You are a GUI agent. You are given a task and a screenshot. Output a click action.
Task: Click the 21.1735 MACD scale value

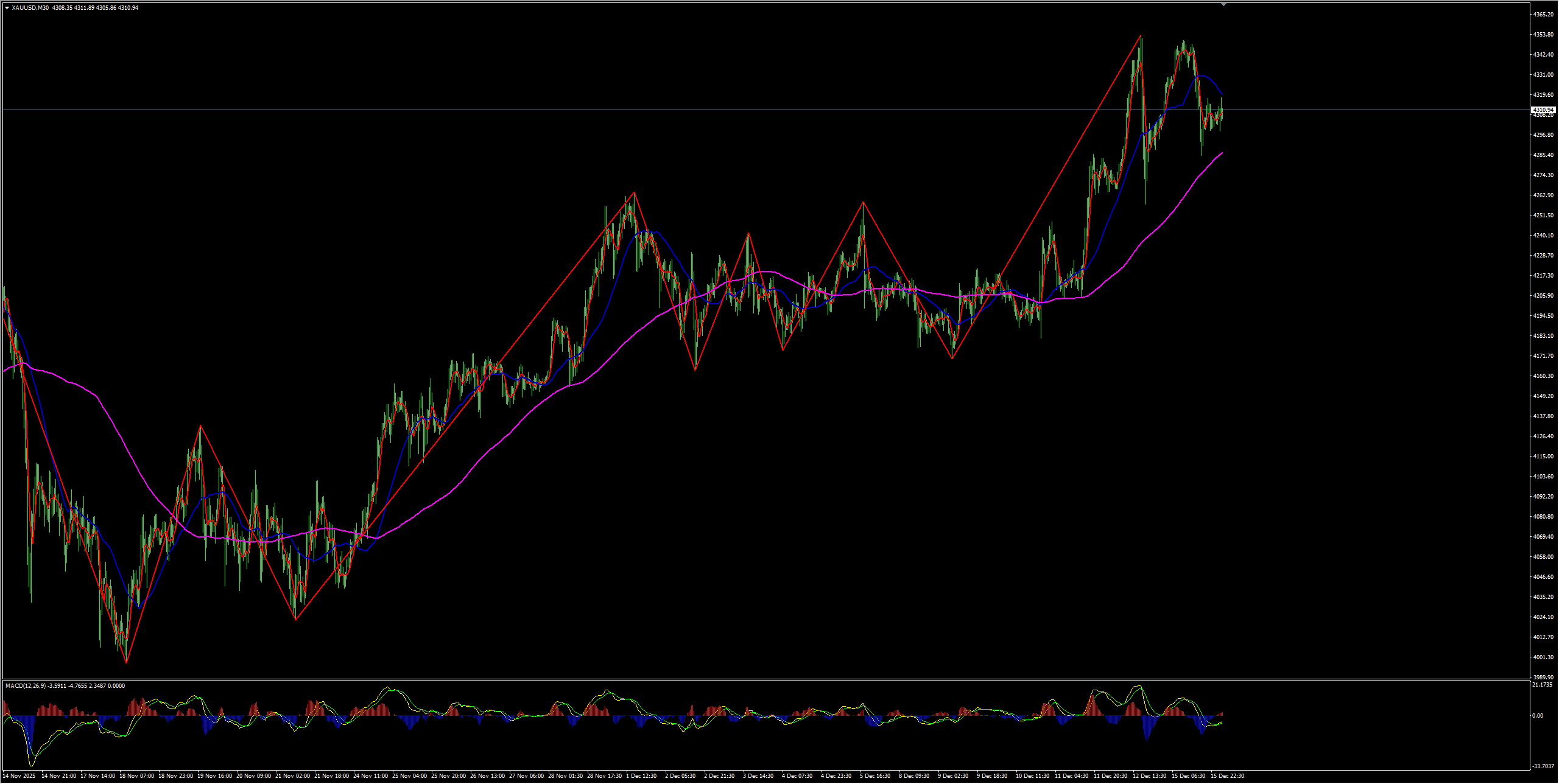click(1541, 685)
